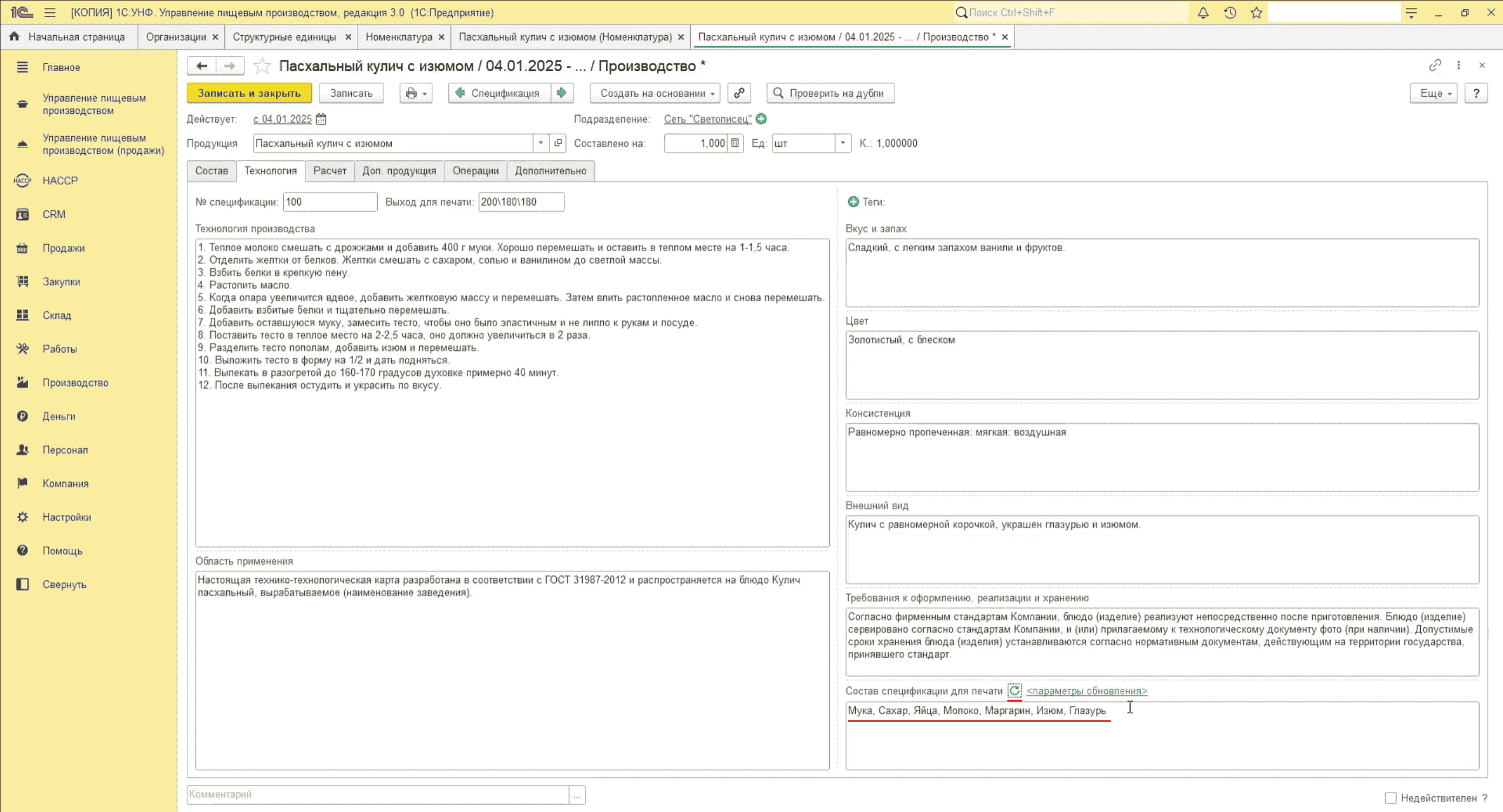Click the refresh icon next to Состав спецификации для печати
The height and width of the screenshot is (812, 1503).
[1014, 690]
